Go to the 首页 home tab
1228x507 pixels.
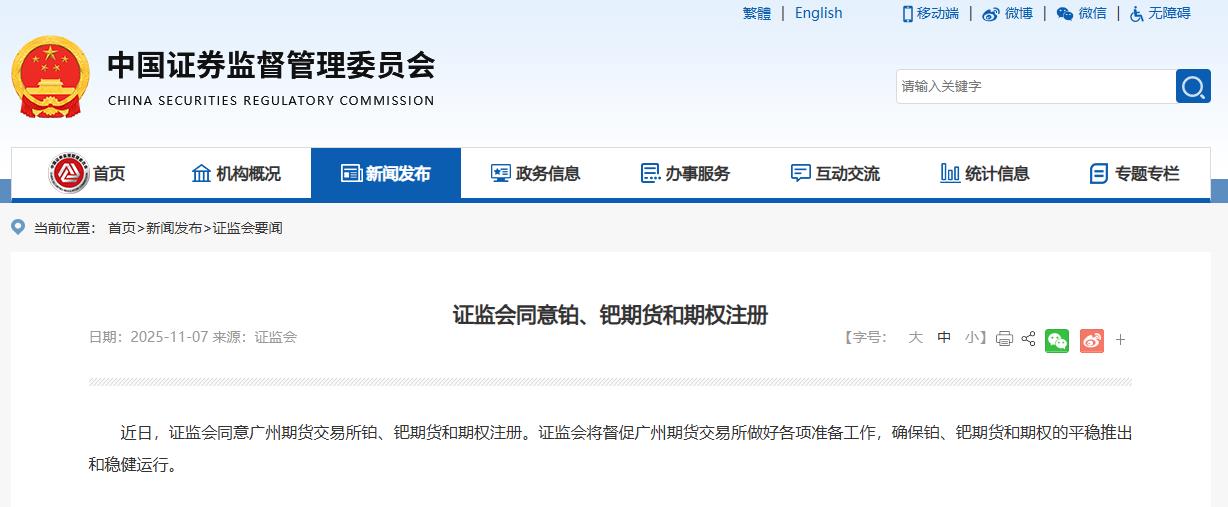coord(87,173)
